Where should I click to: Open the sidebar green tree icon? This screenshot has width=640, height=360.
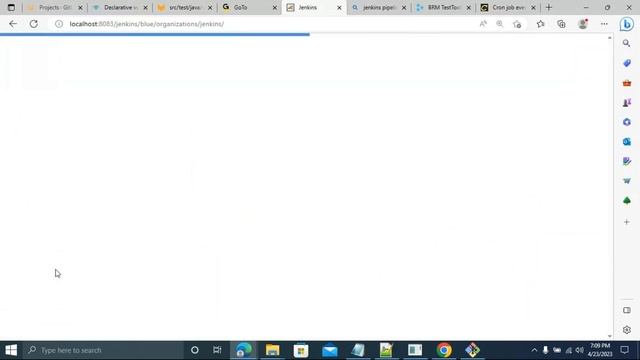click(627, 200)
